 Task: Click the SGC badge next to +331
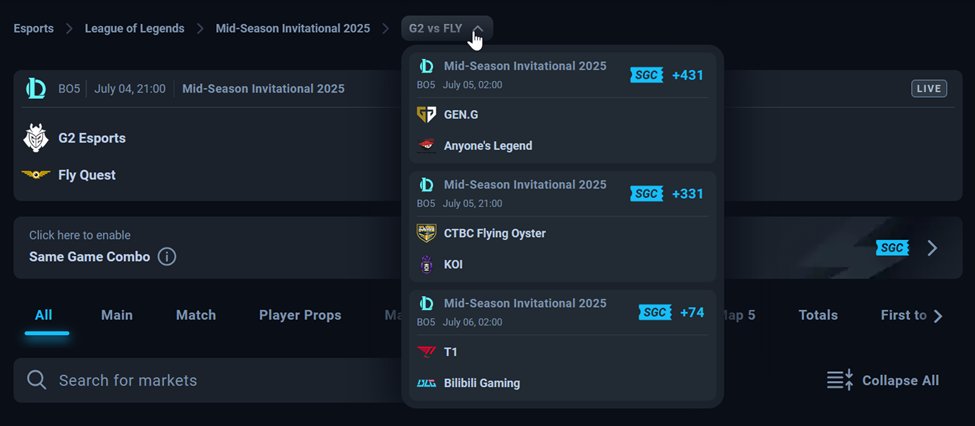(x=647, y=193)
